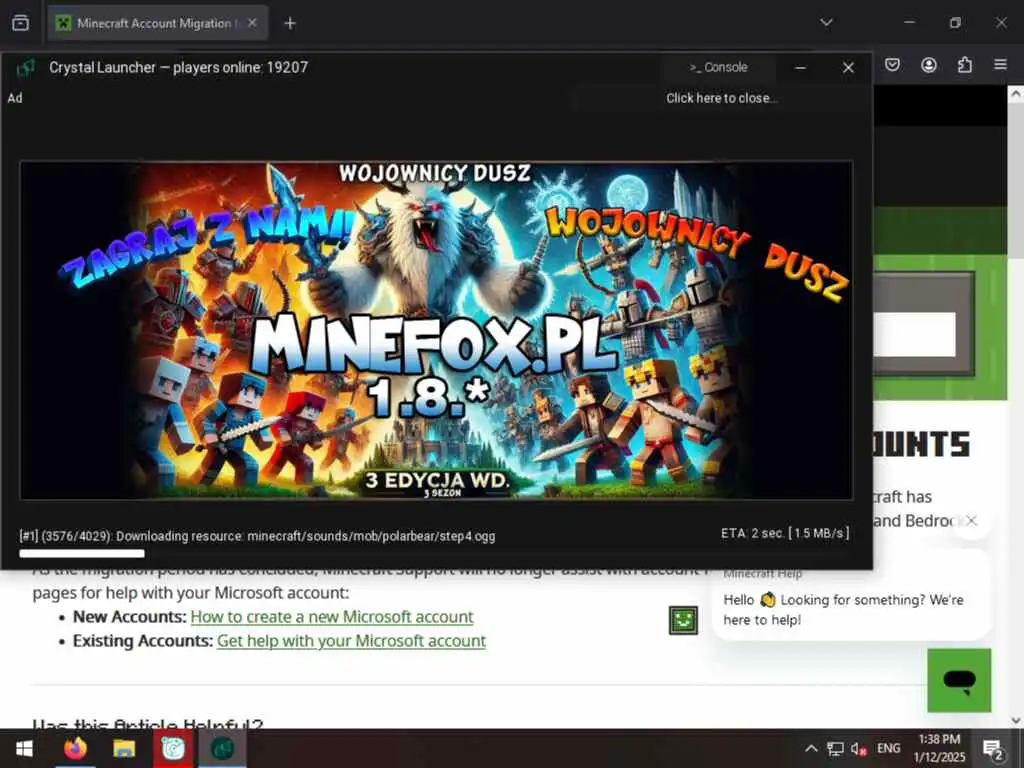Open the Windows notification center icon

click(993, 749)
